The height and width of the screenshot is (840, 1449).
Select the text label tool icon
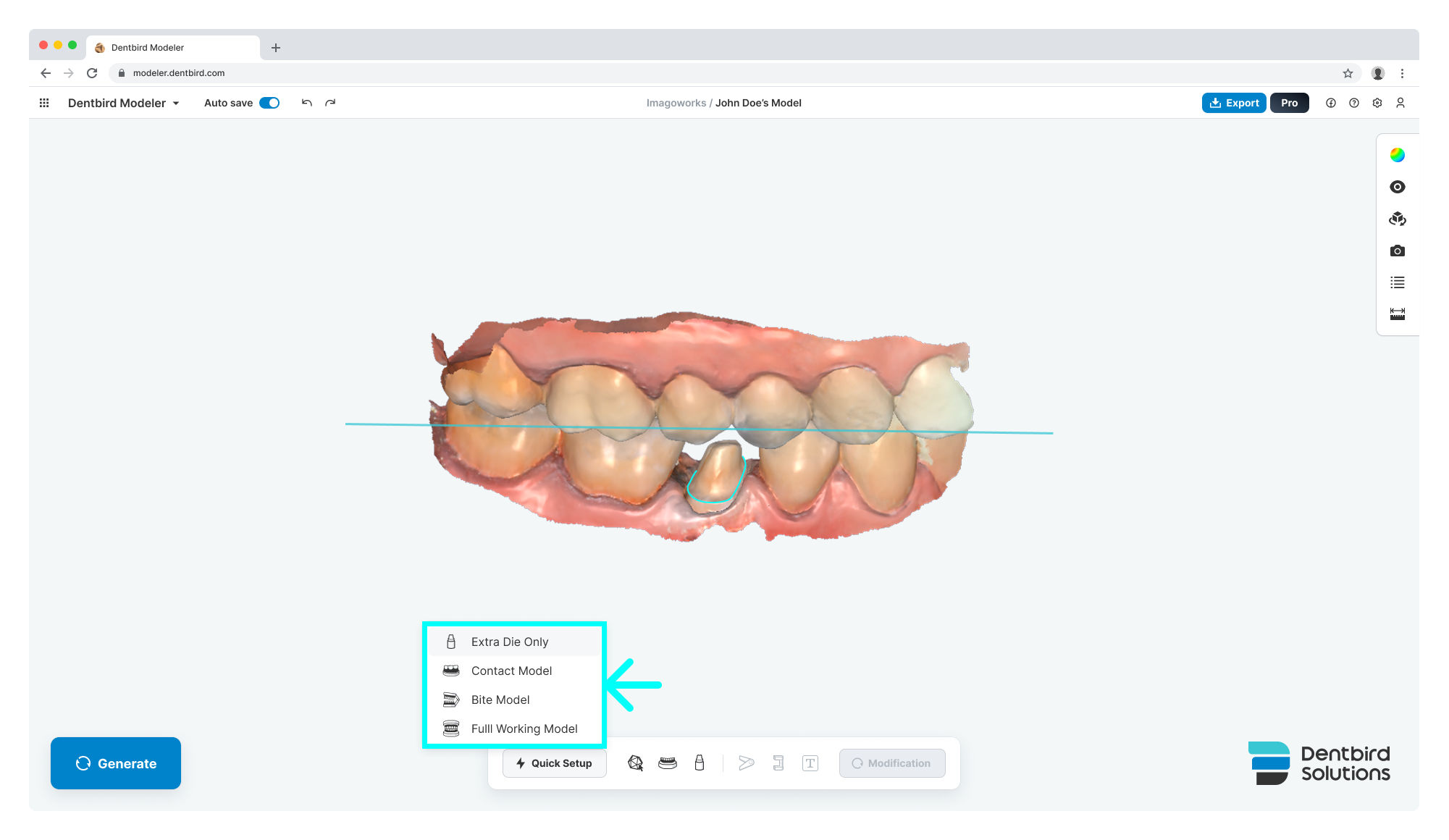(810, 763)
